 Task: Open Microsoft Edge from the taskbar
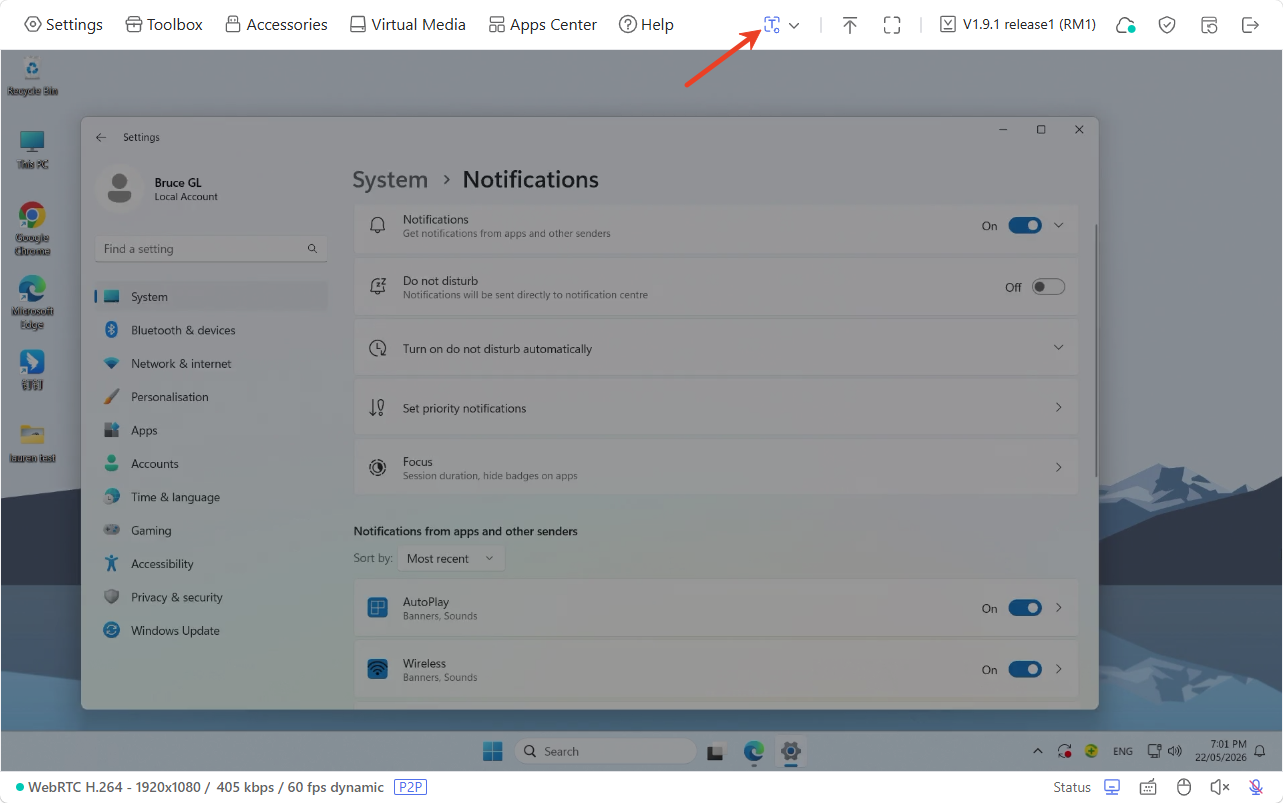point(753,751)
